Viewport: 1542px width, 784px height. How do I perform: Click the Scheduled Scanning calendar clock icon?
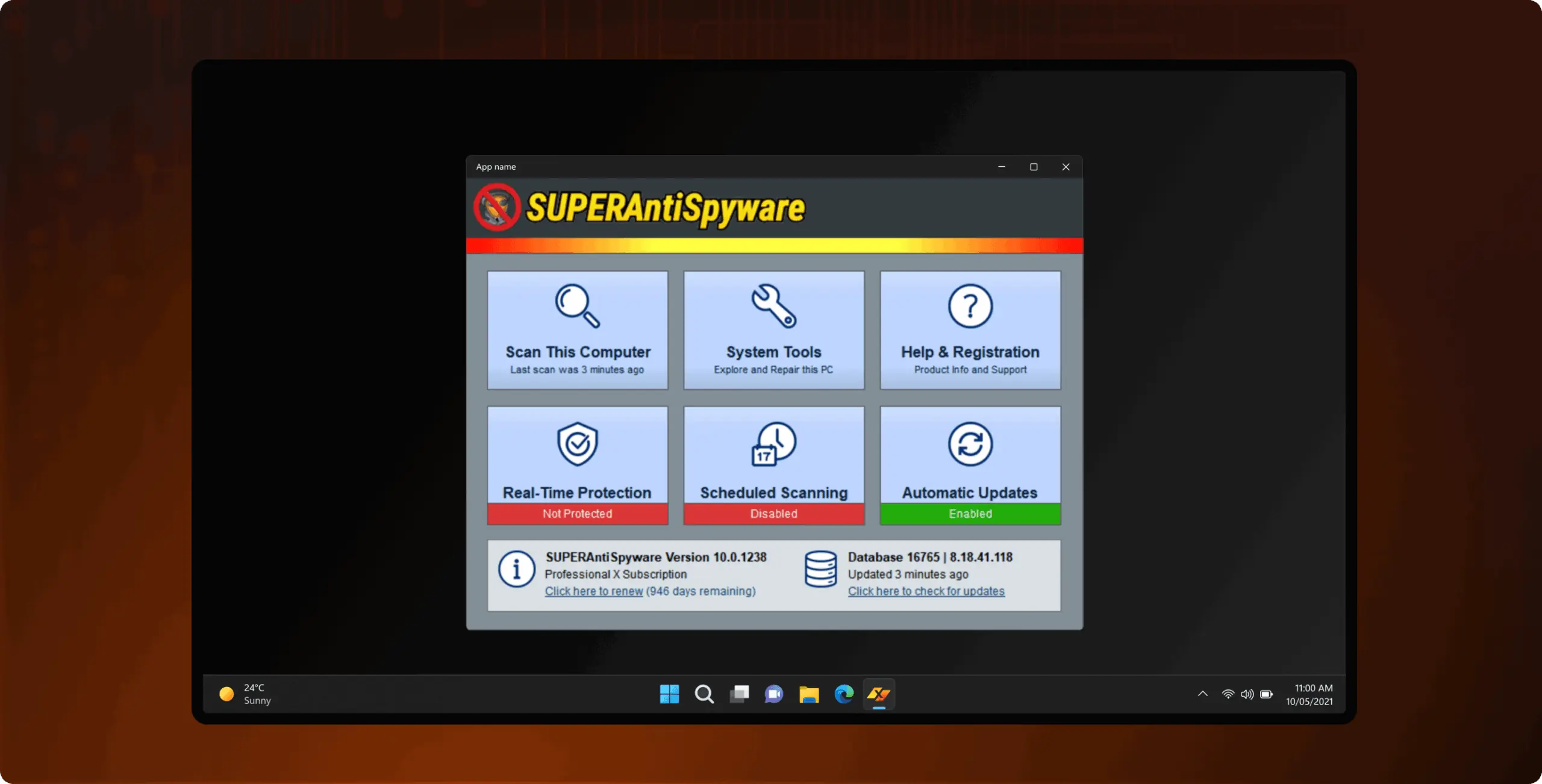pos(774,444)
